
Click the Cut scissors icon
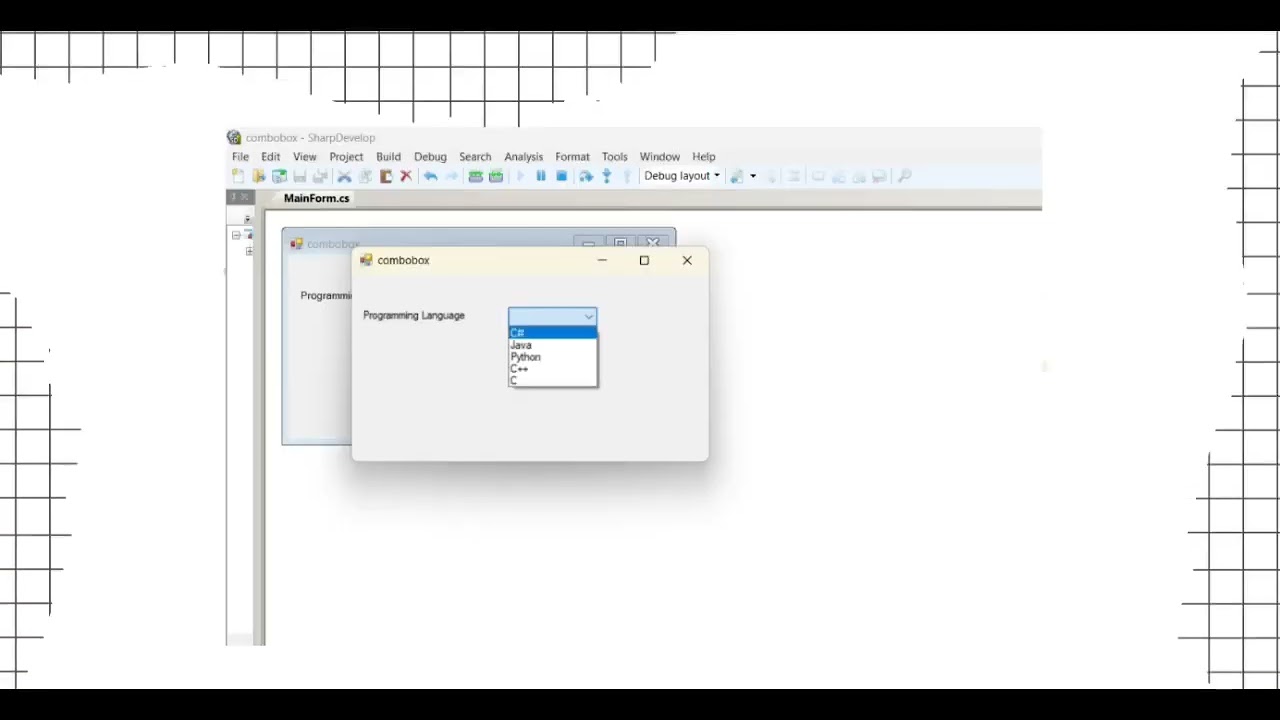coord(344,176)
